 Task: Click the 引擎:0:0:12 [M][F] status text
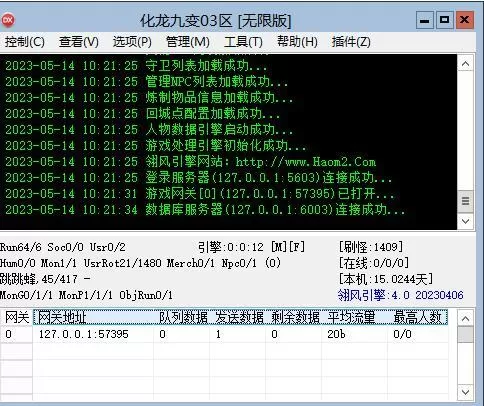tap(251, 247)
